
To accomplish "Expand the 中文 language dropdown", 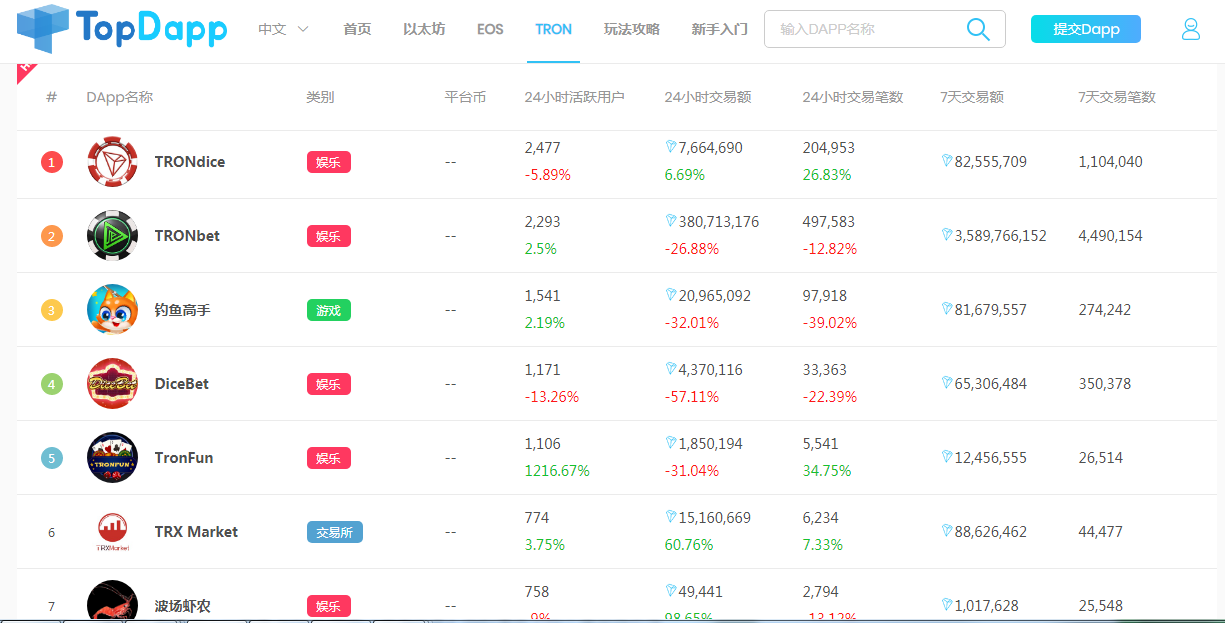I will point(283,29).
